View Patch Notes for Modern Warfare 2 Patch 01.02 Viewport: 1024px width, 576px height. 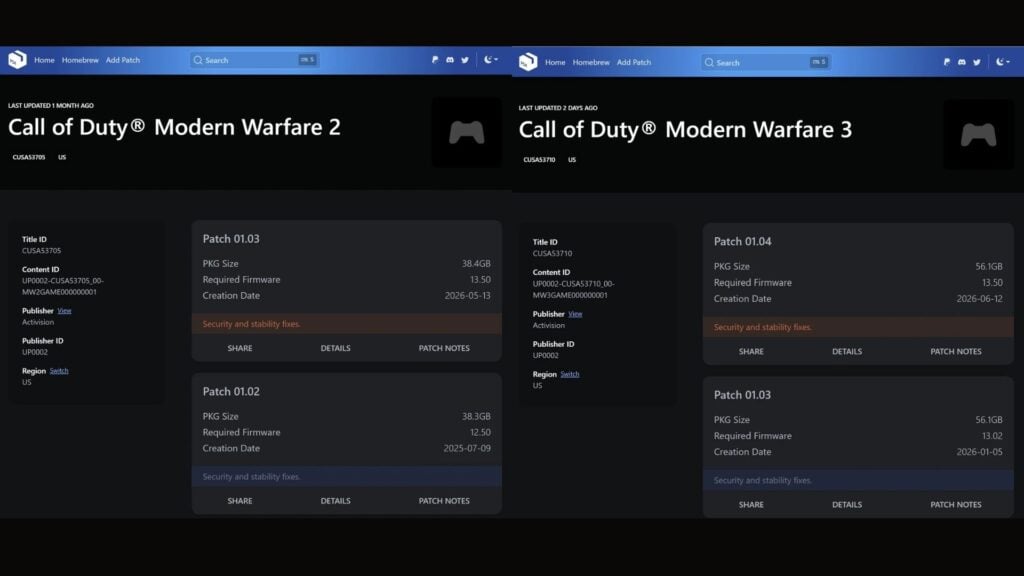(444, 501)
